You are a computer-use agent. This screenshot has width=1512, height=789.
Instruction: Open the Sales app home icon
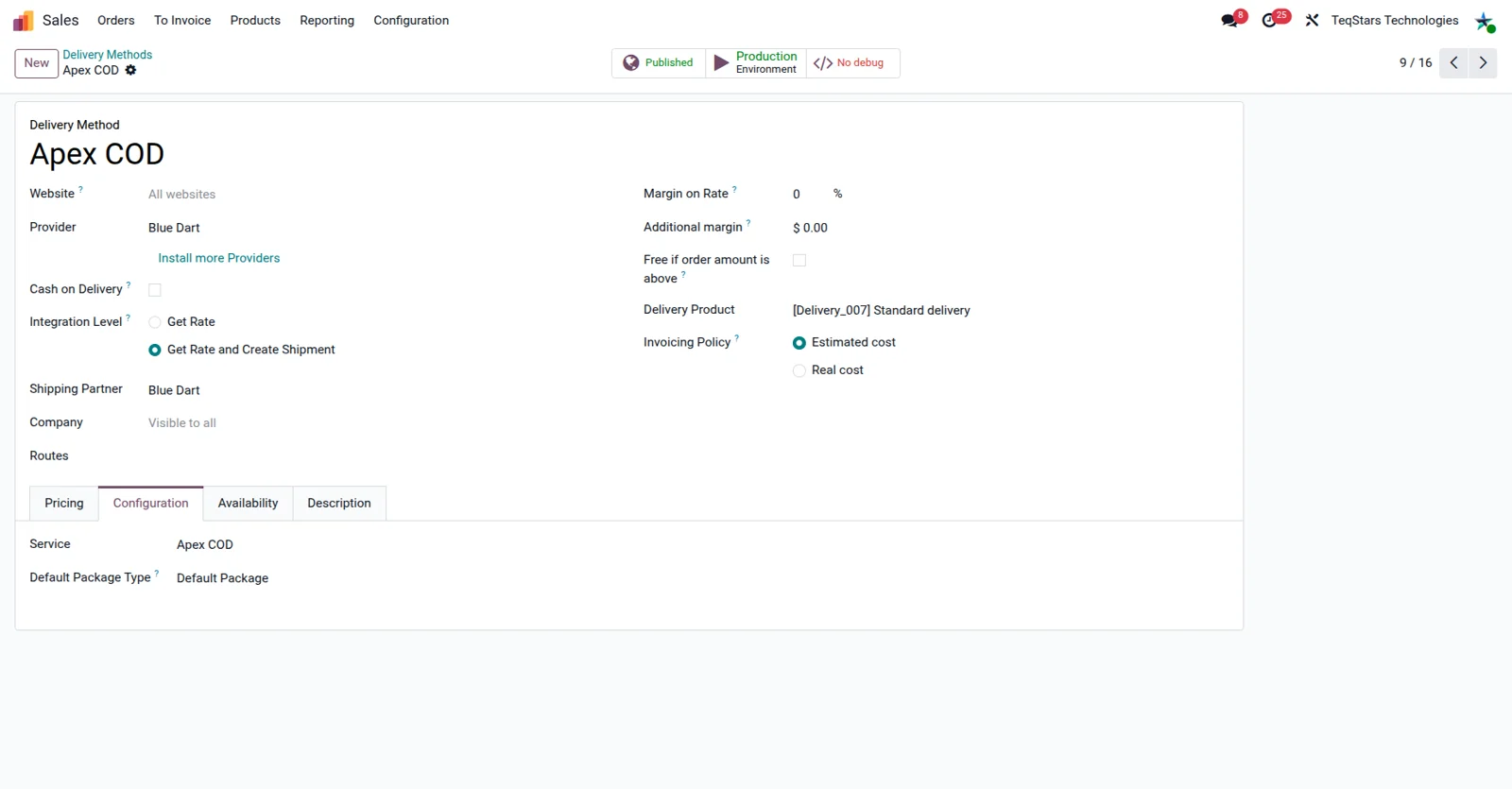click(x=23, y=21)
